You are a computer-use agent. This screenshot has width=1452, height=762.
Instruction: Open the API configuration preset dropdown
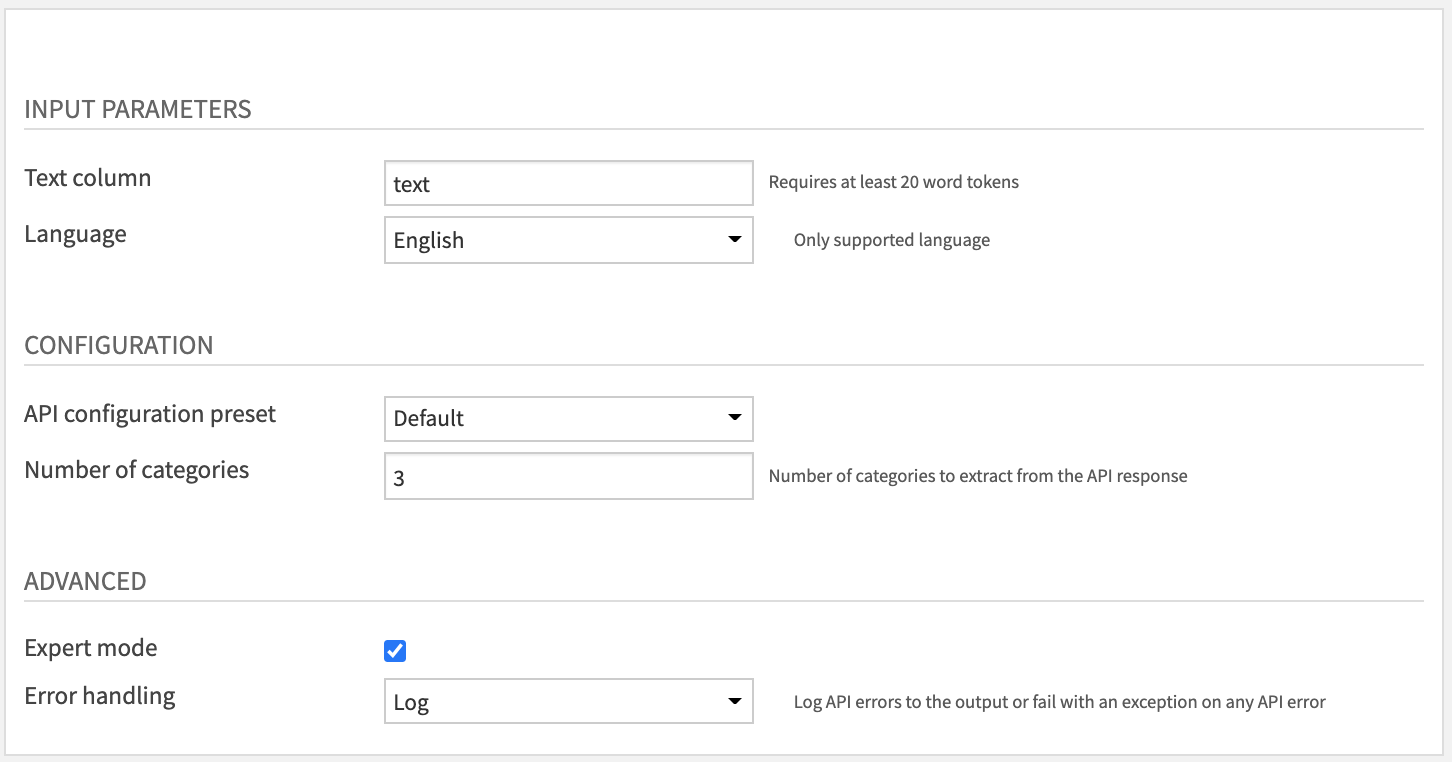pos(568,418)
